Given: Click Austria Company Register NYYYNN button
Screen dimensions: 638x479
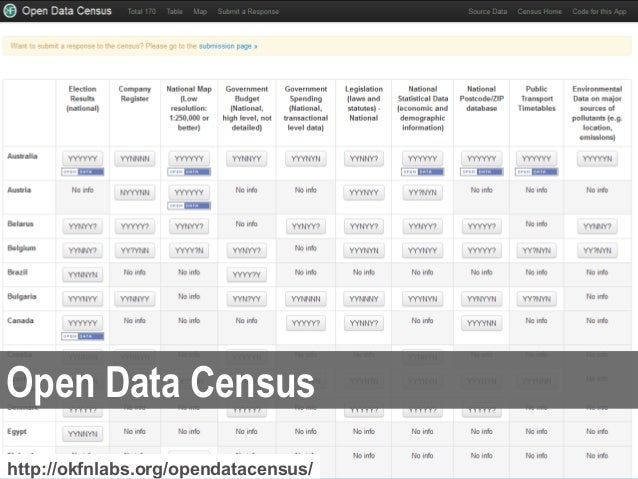Looking at the screenshot, I should 135,192.
